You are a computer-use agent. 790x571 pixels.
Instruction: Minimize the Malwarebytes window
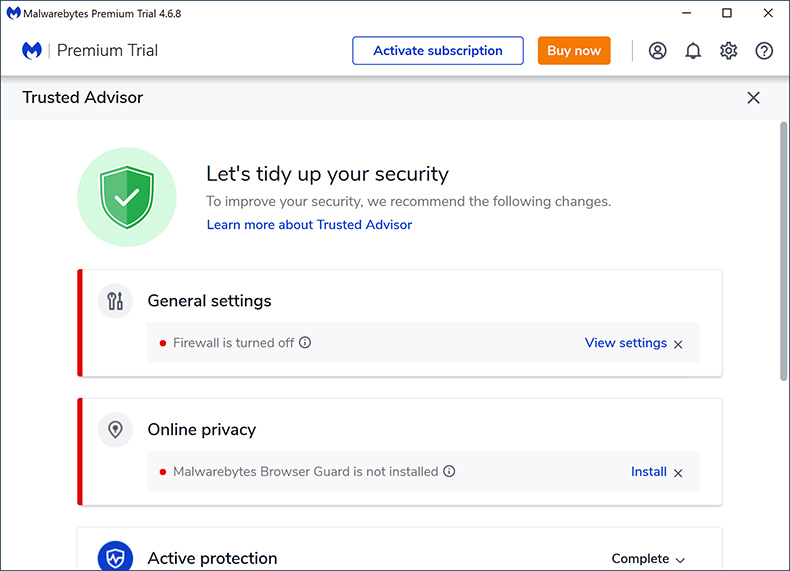pyautogui.click(x=686, y=13)
